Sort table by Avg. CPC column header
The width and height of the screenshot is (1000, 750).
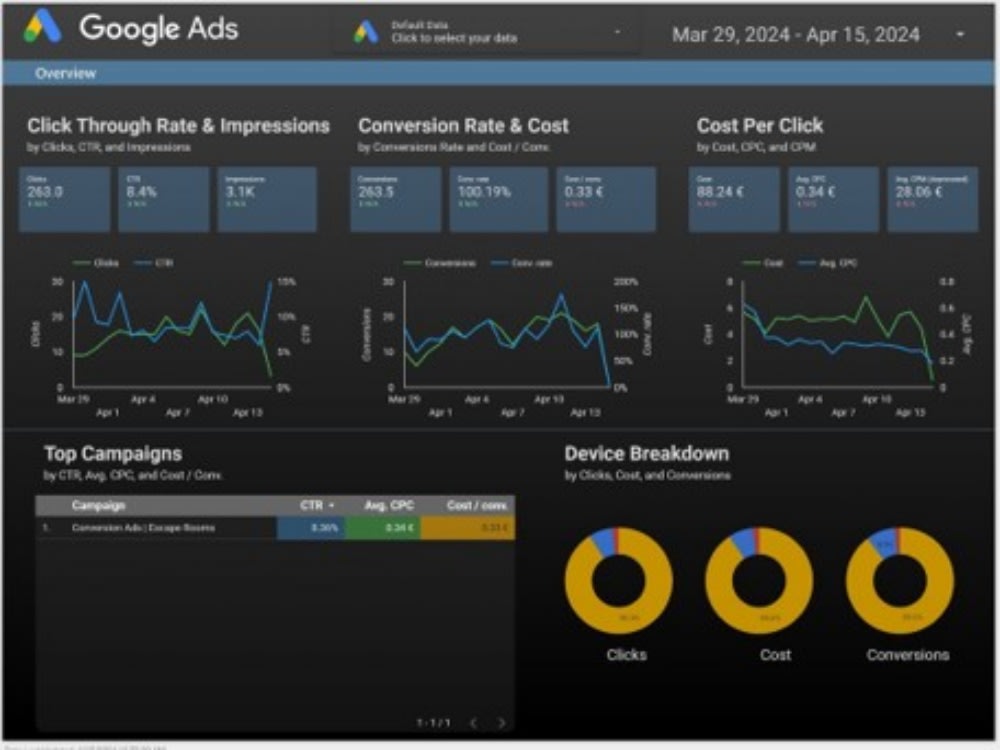click(389, 505)
